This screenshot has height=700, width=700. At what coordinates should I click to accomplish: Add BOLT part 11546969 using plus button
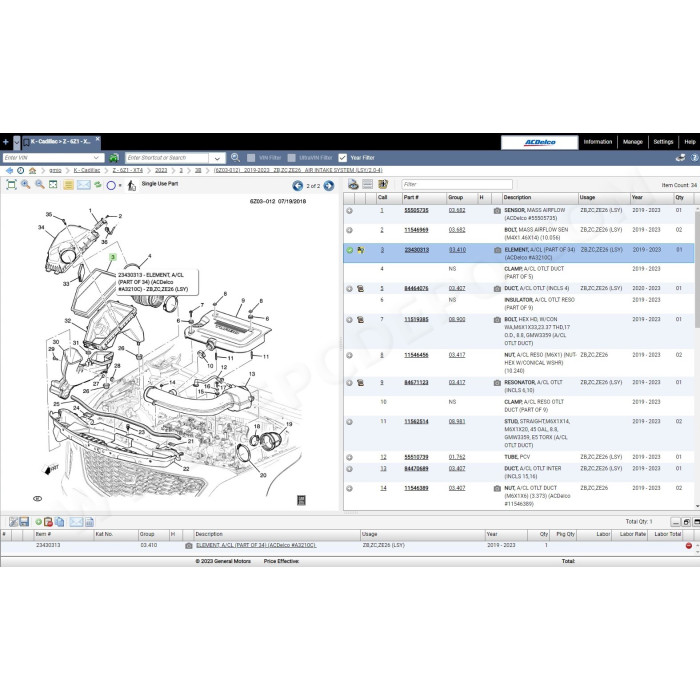coord(350,230)
